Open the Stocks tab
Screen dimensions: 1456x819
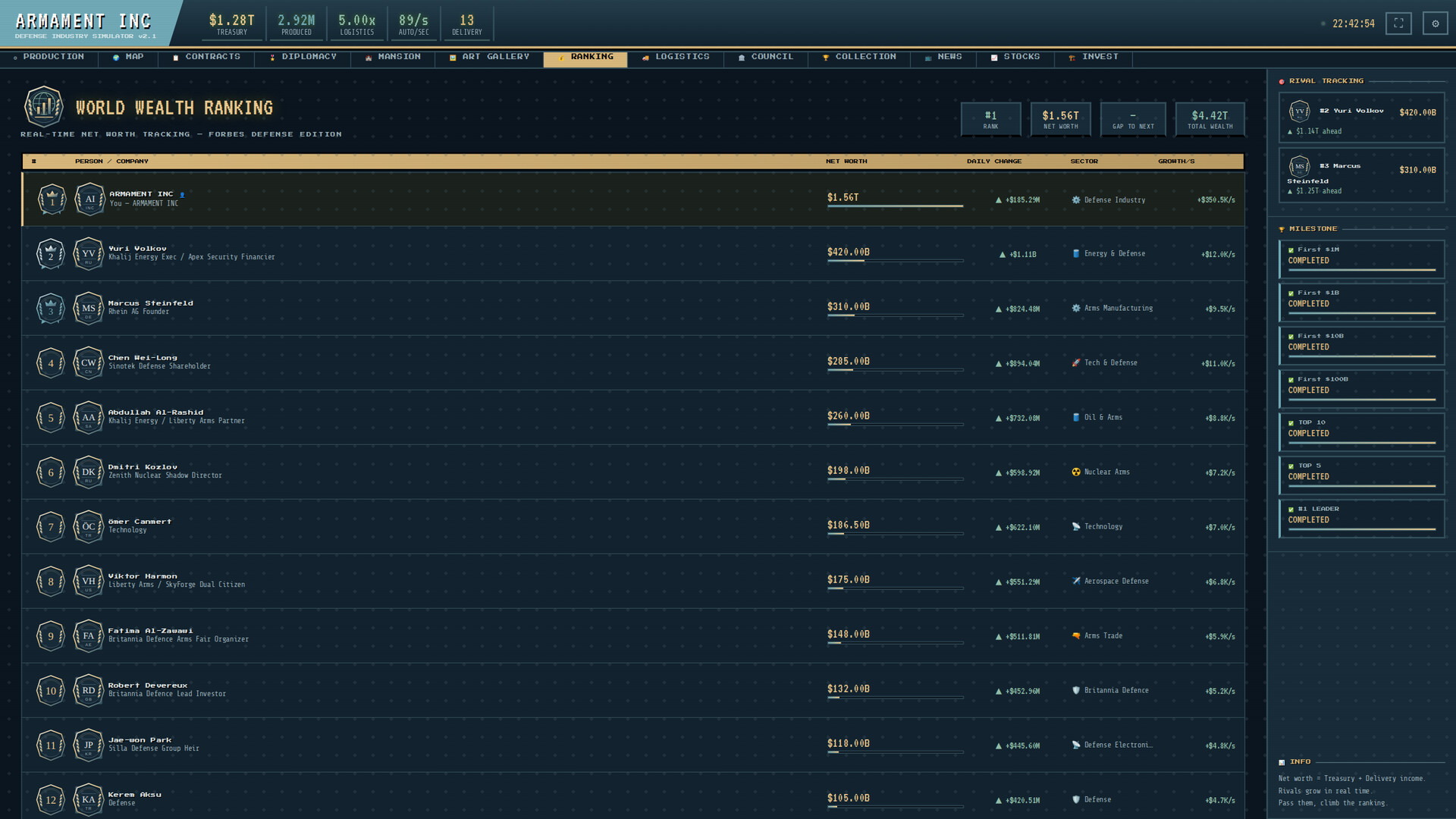1015,57
